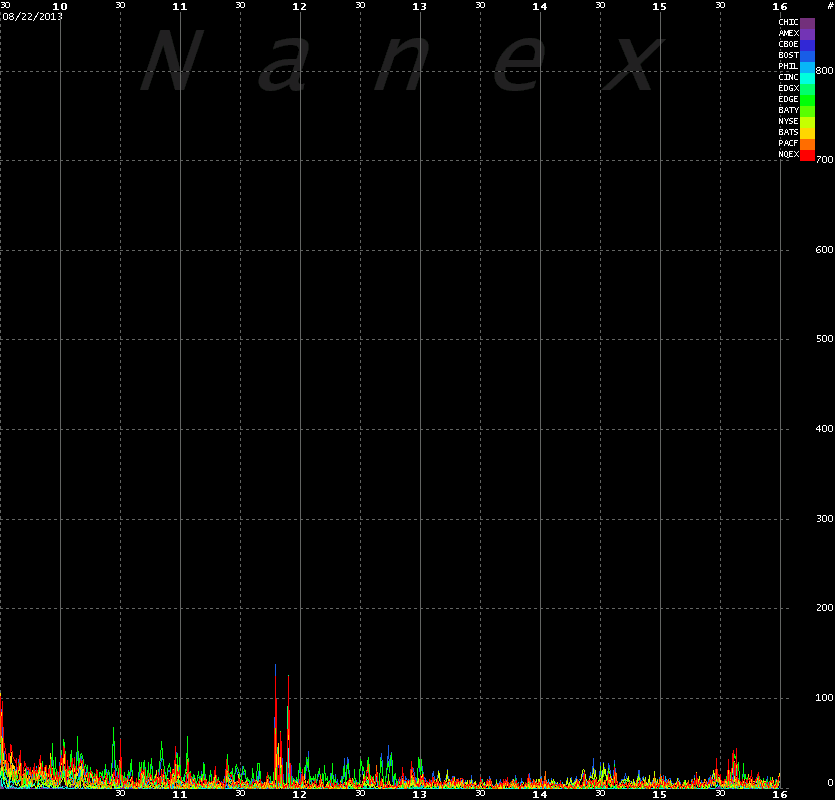
Task: Click hour 14 on the top time axis
Action: [540, 6]
